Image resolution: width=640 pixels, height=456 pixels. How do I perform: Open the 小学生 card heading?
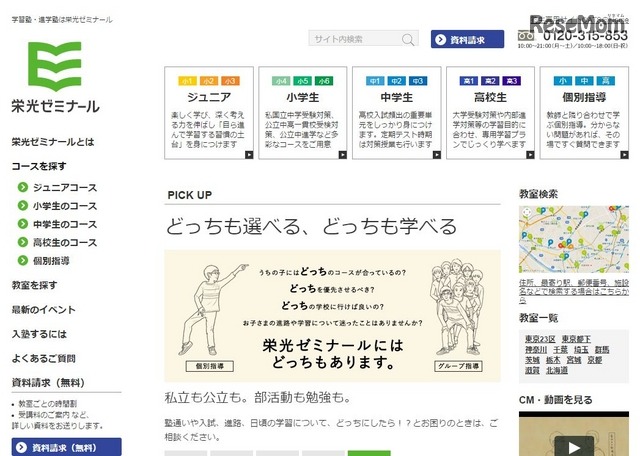(302, 98)
